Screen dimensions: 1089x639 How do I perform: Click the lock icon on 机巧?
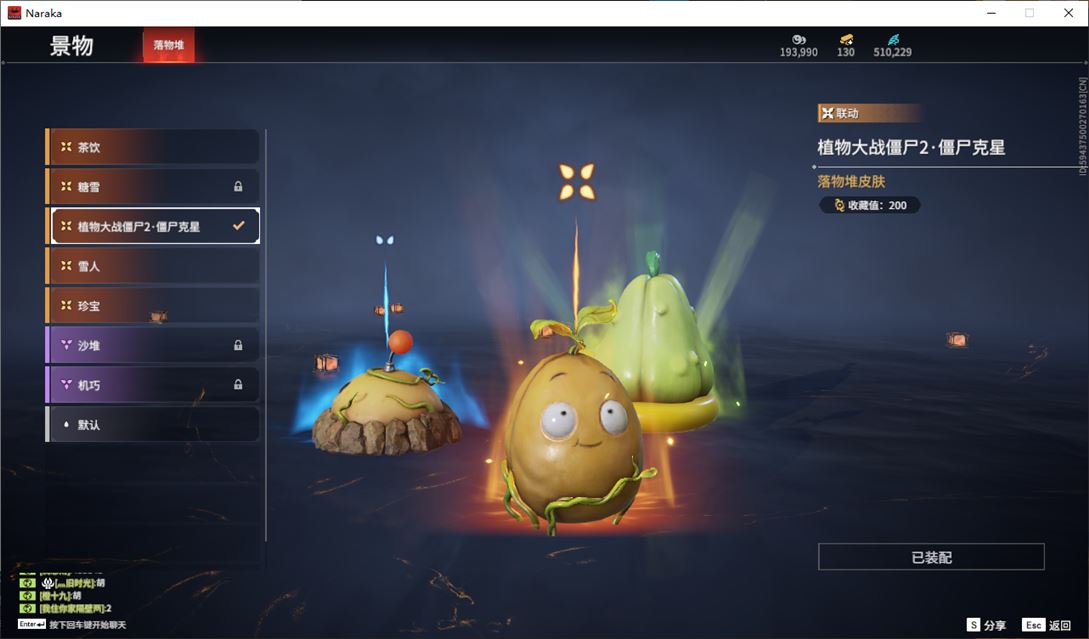pos(238,384)
